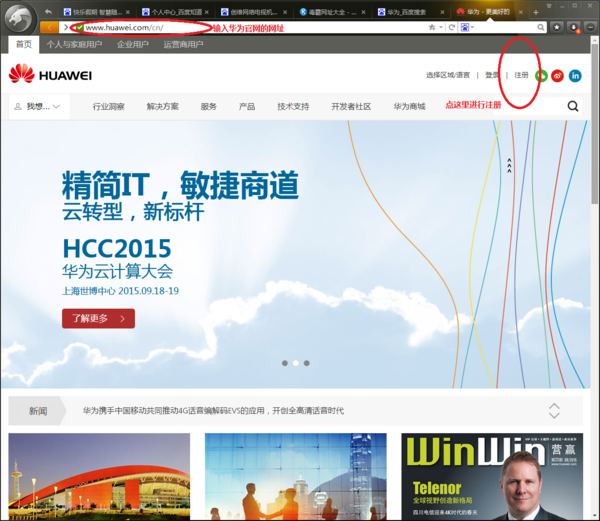Image resolution: width=600 pixels, height=521 pixels.
Task: Click the forward chevron next to back button
Action: 66,28
